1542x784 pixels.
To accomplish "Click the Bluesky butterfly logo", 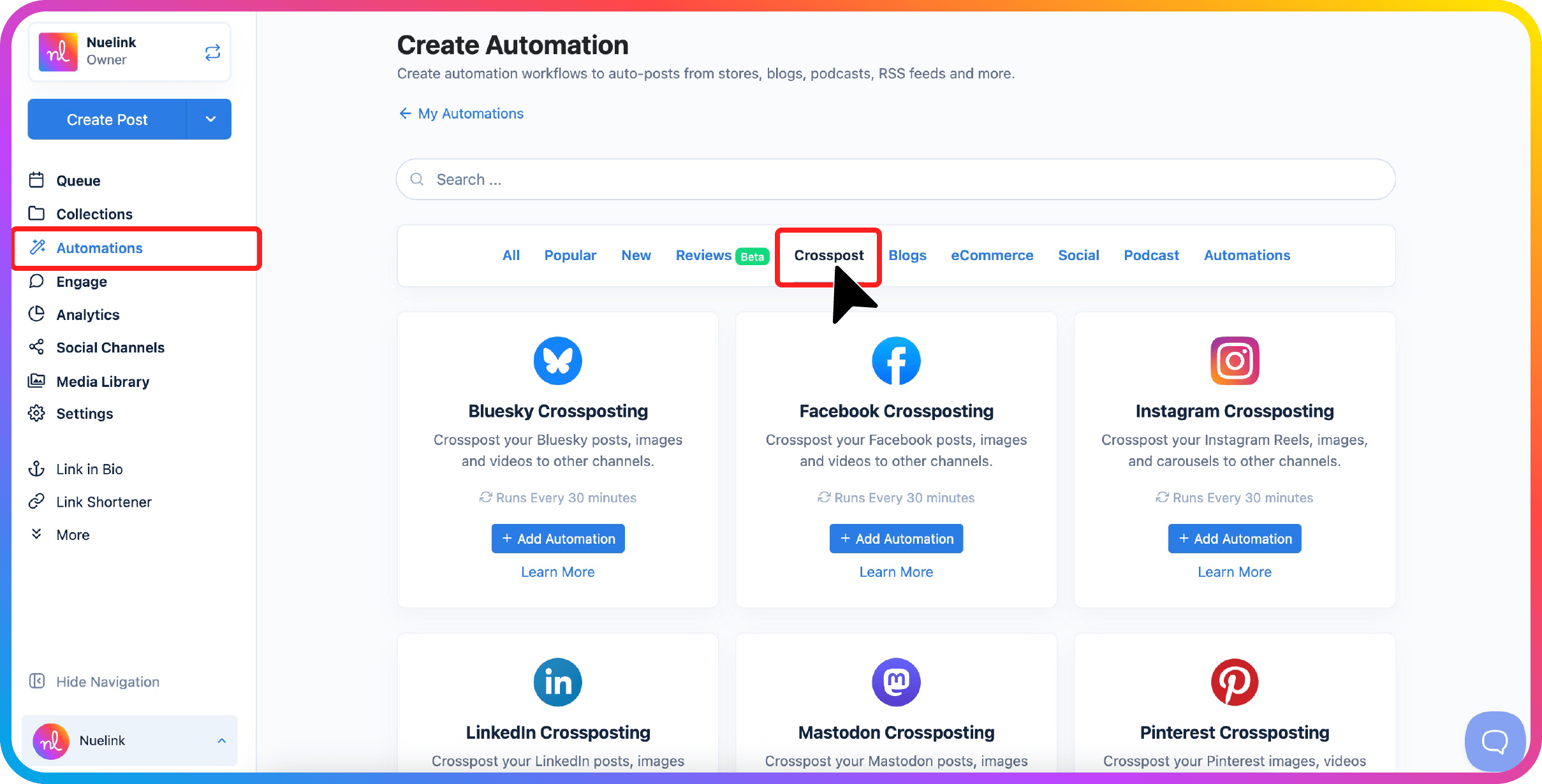I will 557,361.
